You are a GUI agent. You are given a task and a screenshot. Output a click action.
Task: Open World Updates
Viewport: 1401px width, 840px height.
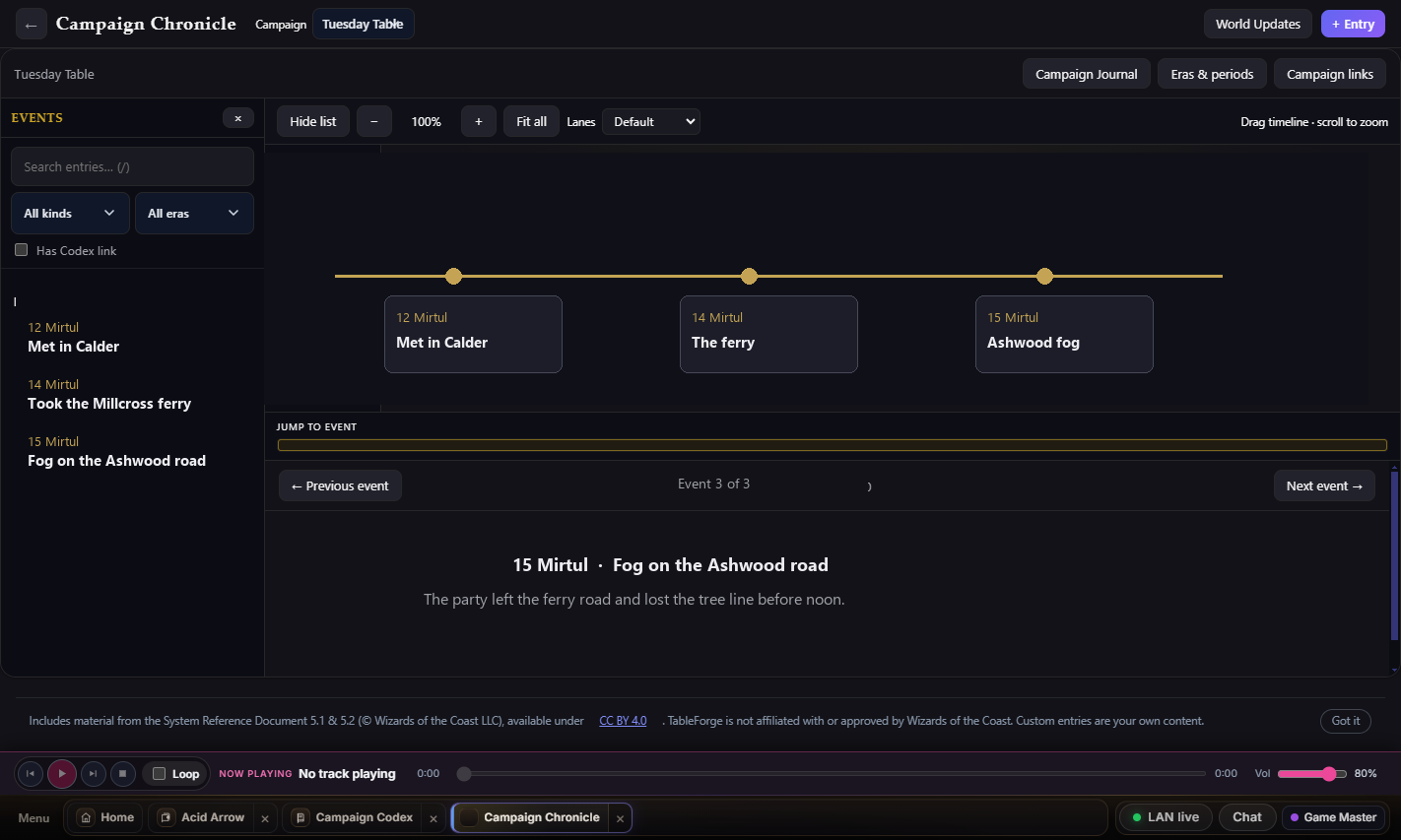point(1258,25)
